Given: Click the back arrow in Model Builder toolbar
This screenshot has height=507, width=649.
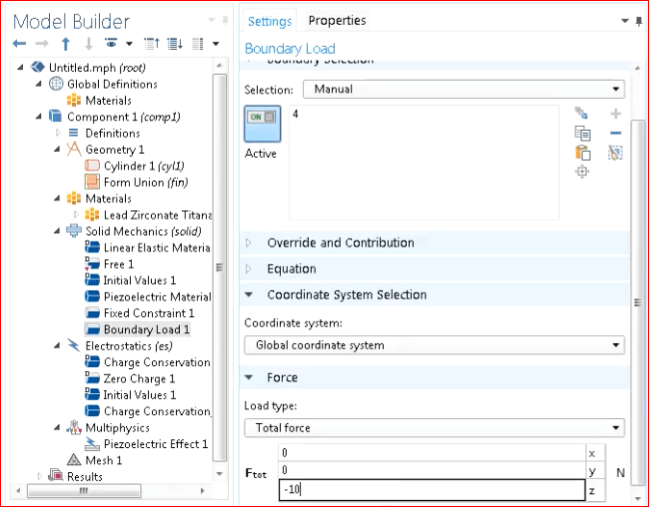Looking at the screenshot, I should [19, 43].
